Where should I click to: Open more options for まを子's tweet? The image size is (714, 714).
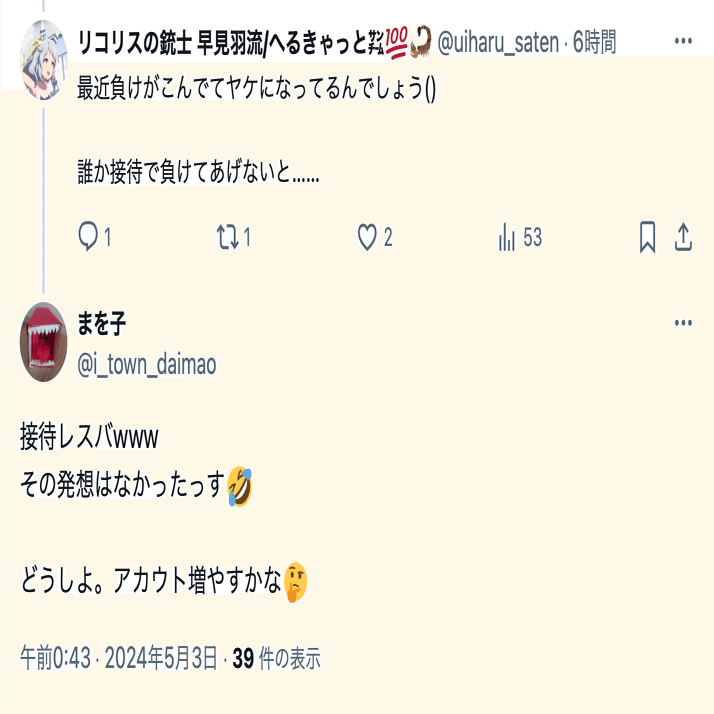(683, 323)
